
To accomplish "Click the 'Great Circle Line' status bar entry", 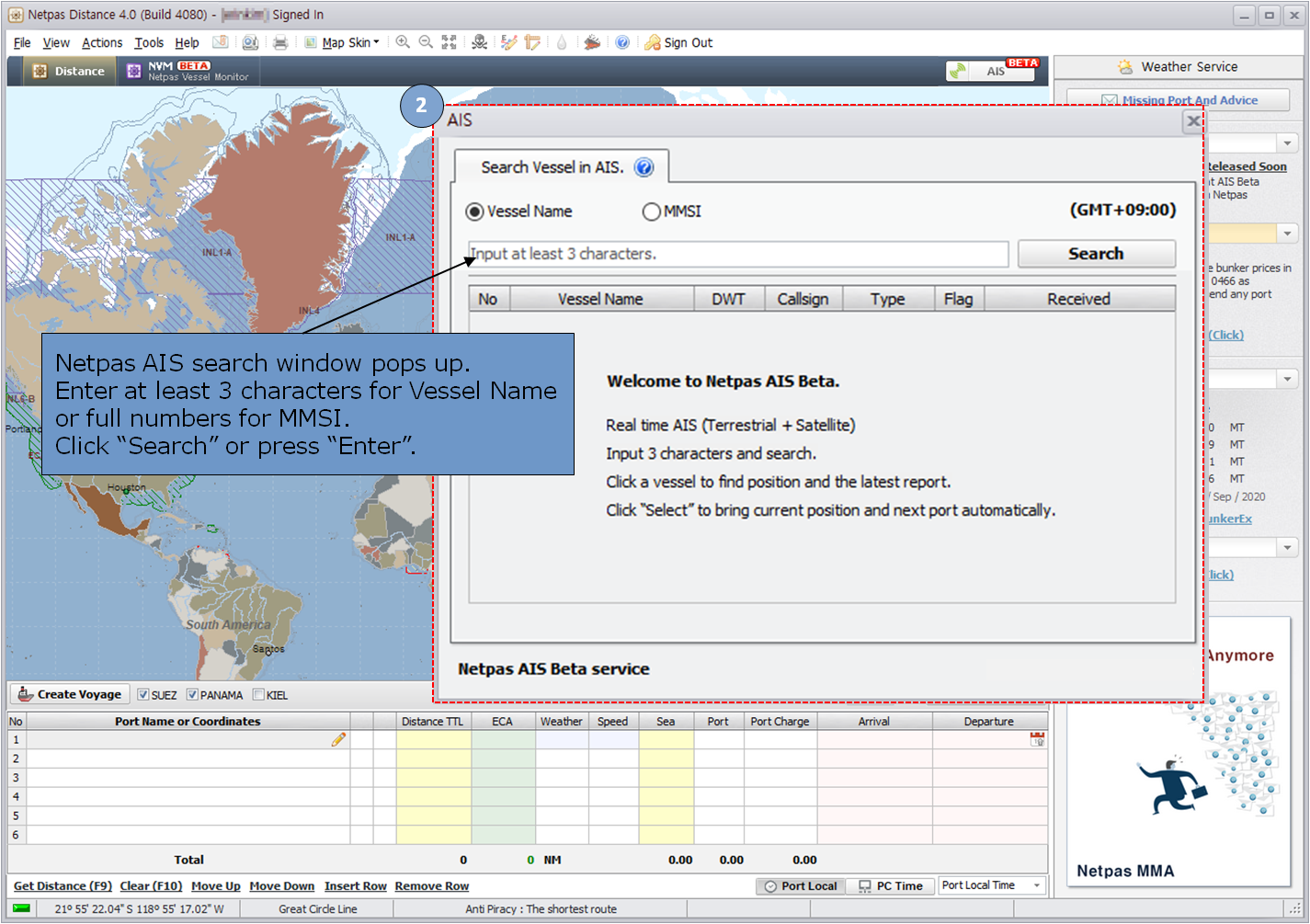I will tap(318, 909).
